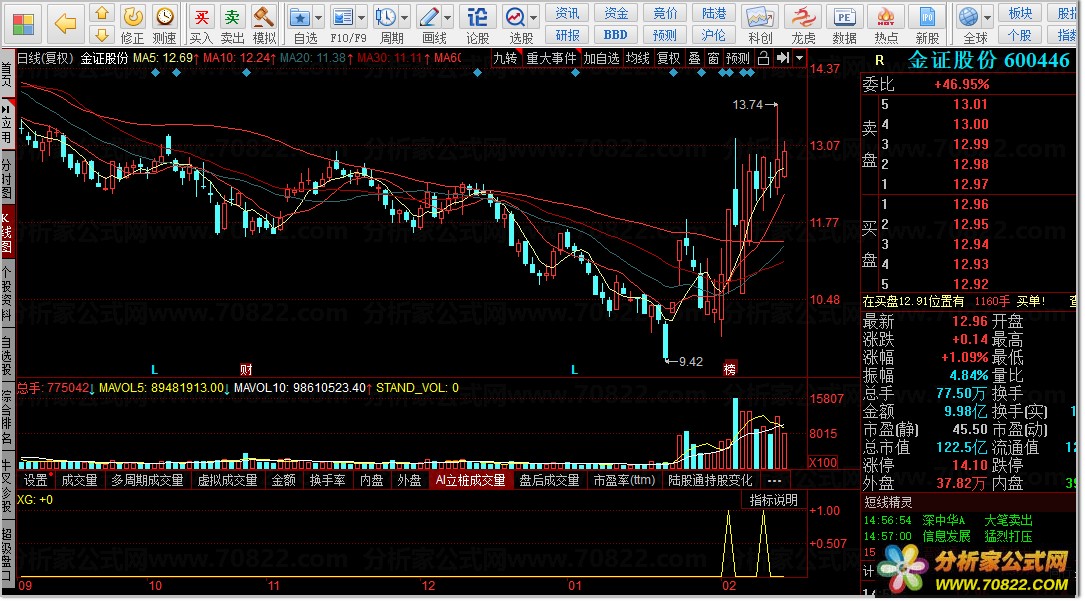
Task: Open the 设置 indicator settings tab
Action: [36, 480]
